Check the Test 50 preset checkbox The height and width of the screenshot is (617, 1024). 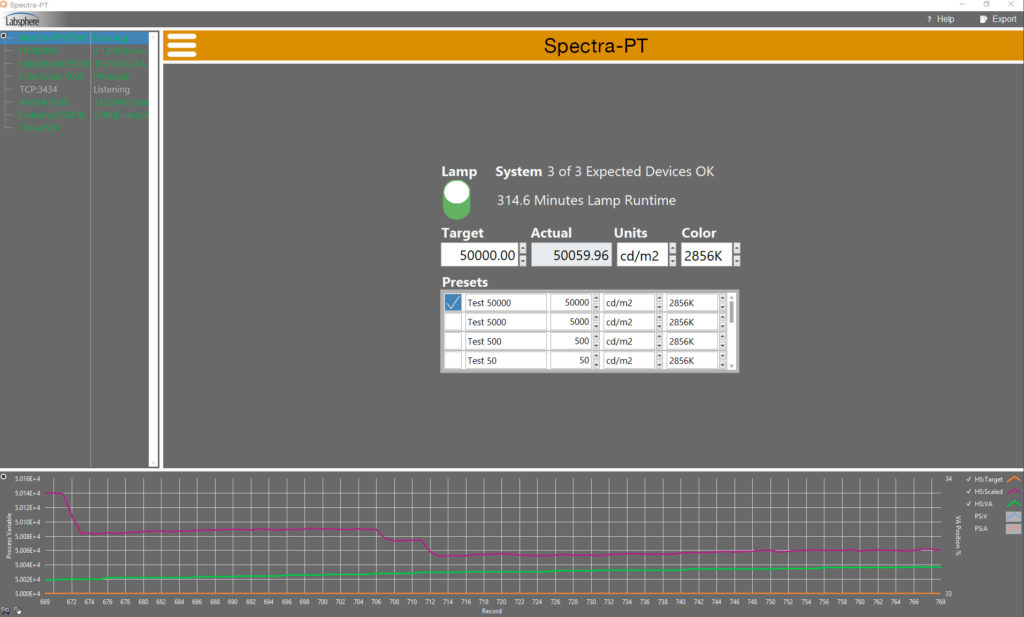tap(453, 360)
